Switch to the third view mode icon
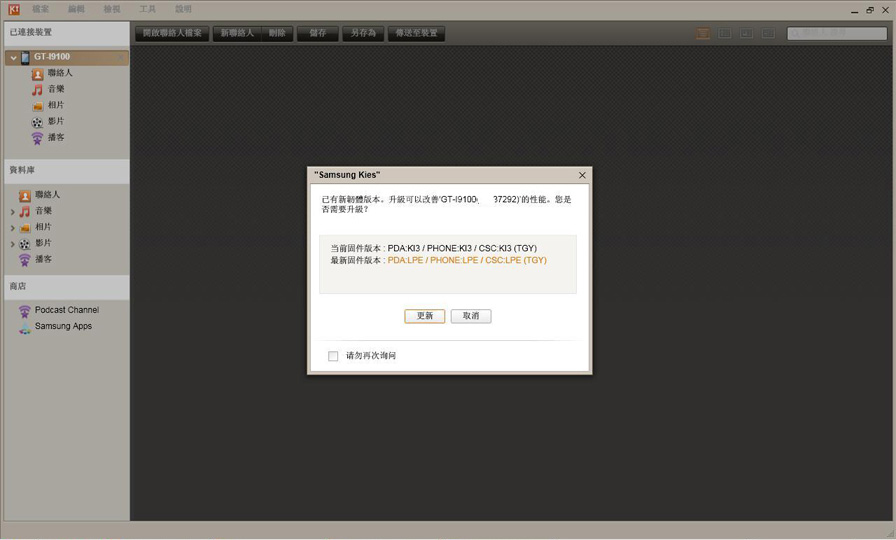The image size is (896, 540). 746,33
